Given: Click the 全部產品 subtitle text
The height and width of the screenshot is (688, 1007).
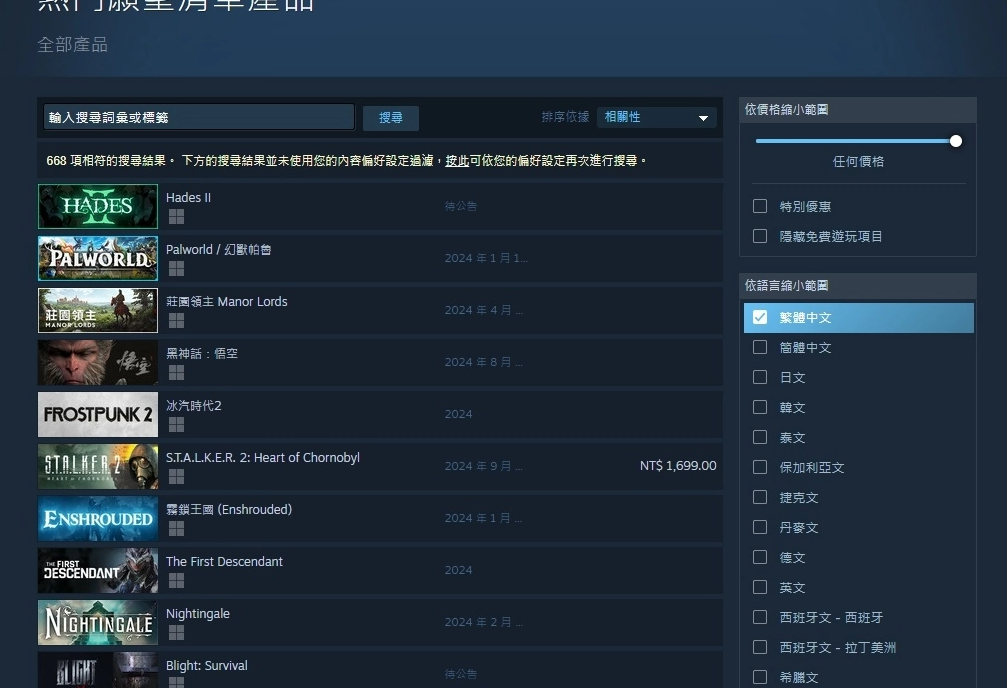Looking at the screenshot, I should coord(73,45).
